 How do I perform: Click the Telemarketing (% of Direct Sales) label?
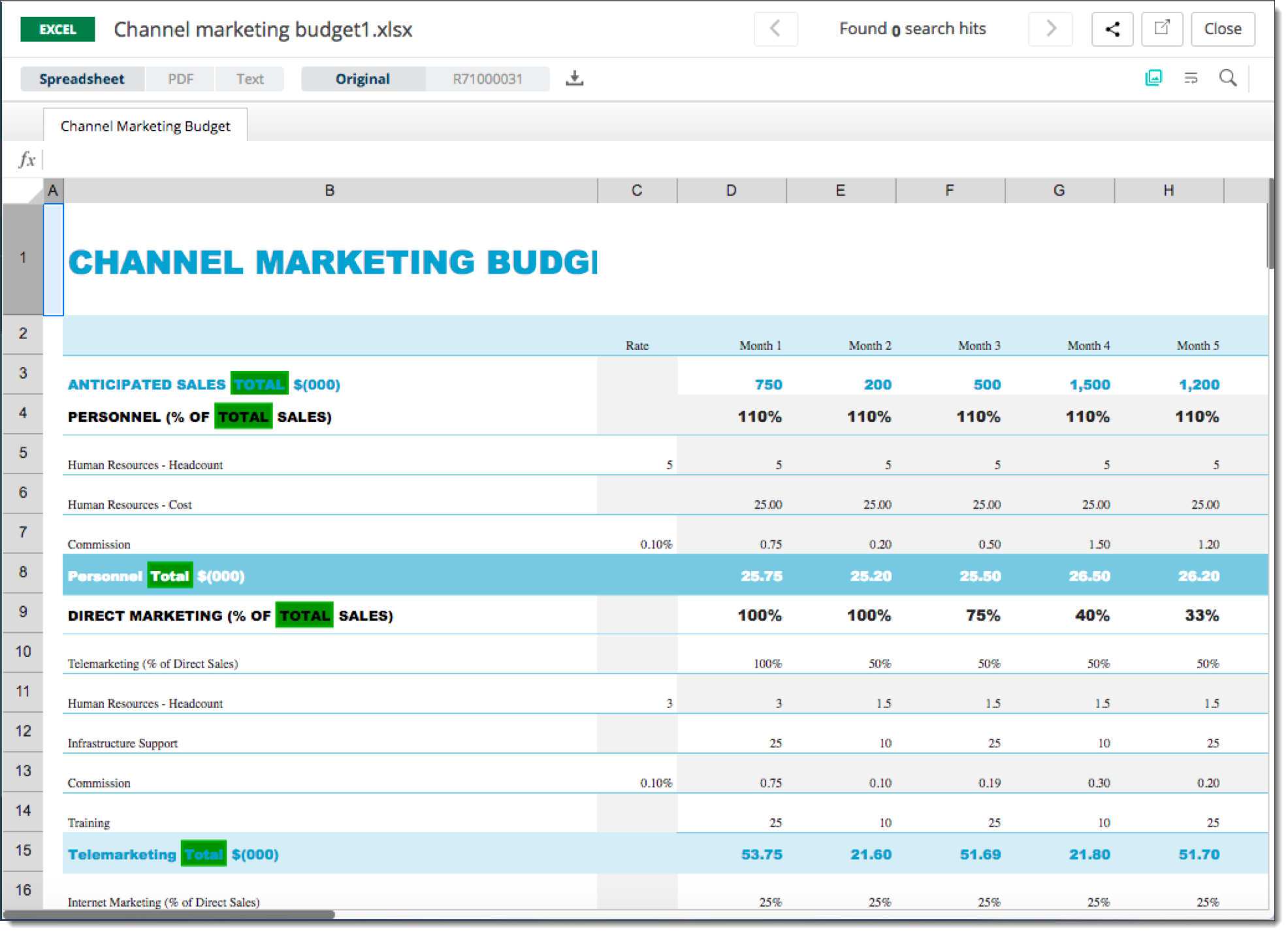click(x=153, y=664)
